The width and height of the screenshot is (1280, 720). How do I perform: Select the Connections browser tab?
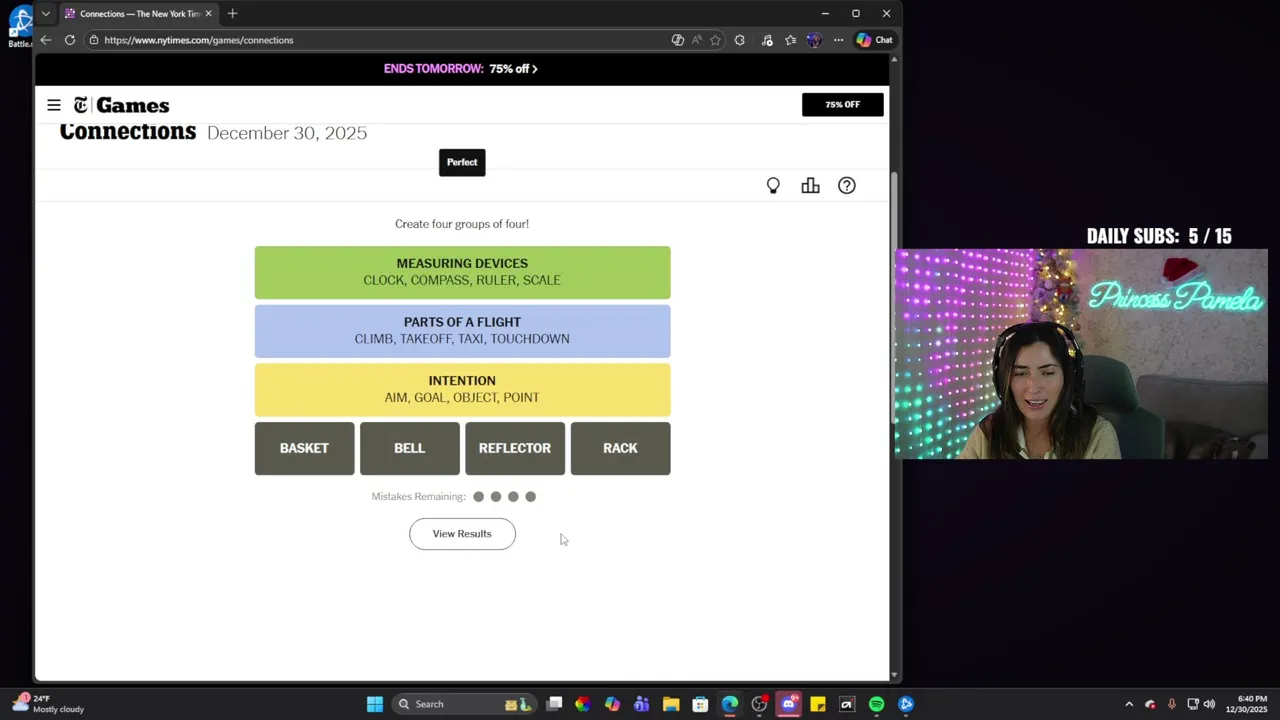(139, 14)
